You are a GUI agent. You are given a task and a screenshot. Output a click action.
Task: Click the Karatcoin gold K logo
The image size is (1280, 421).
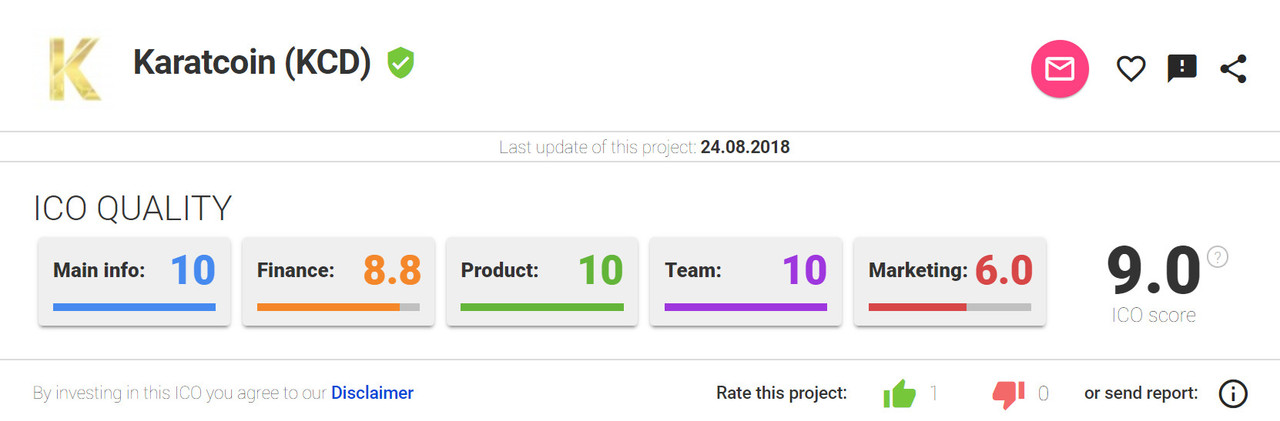(74, 68)
